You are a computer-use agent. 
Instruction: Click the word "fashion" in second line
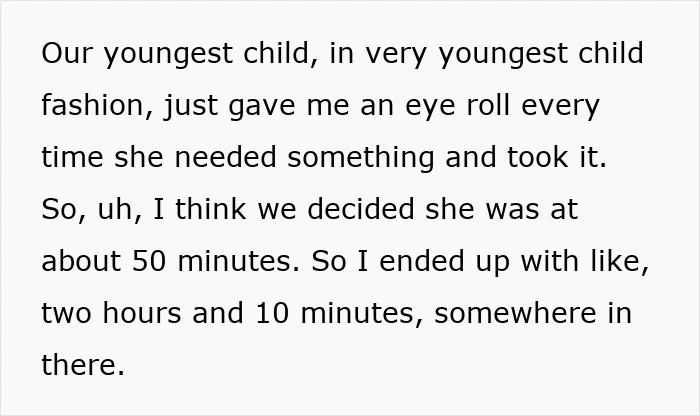click(x=92, y=105)
